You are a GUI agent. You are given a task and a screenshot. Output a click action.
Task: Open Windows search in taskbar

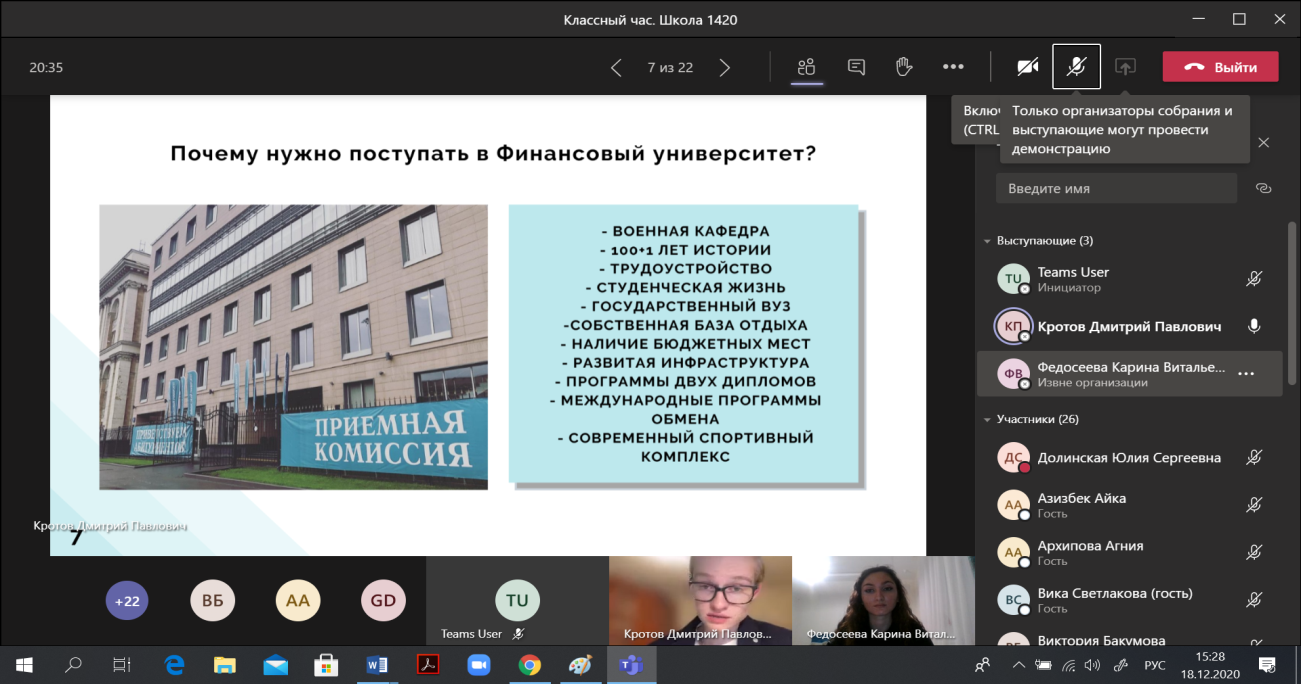73,664
